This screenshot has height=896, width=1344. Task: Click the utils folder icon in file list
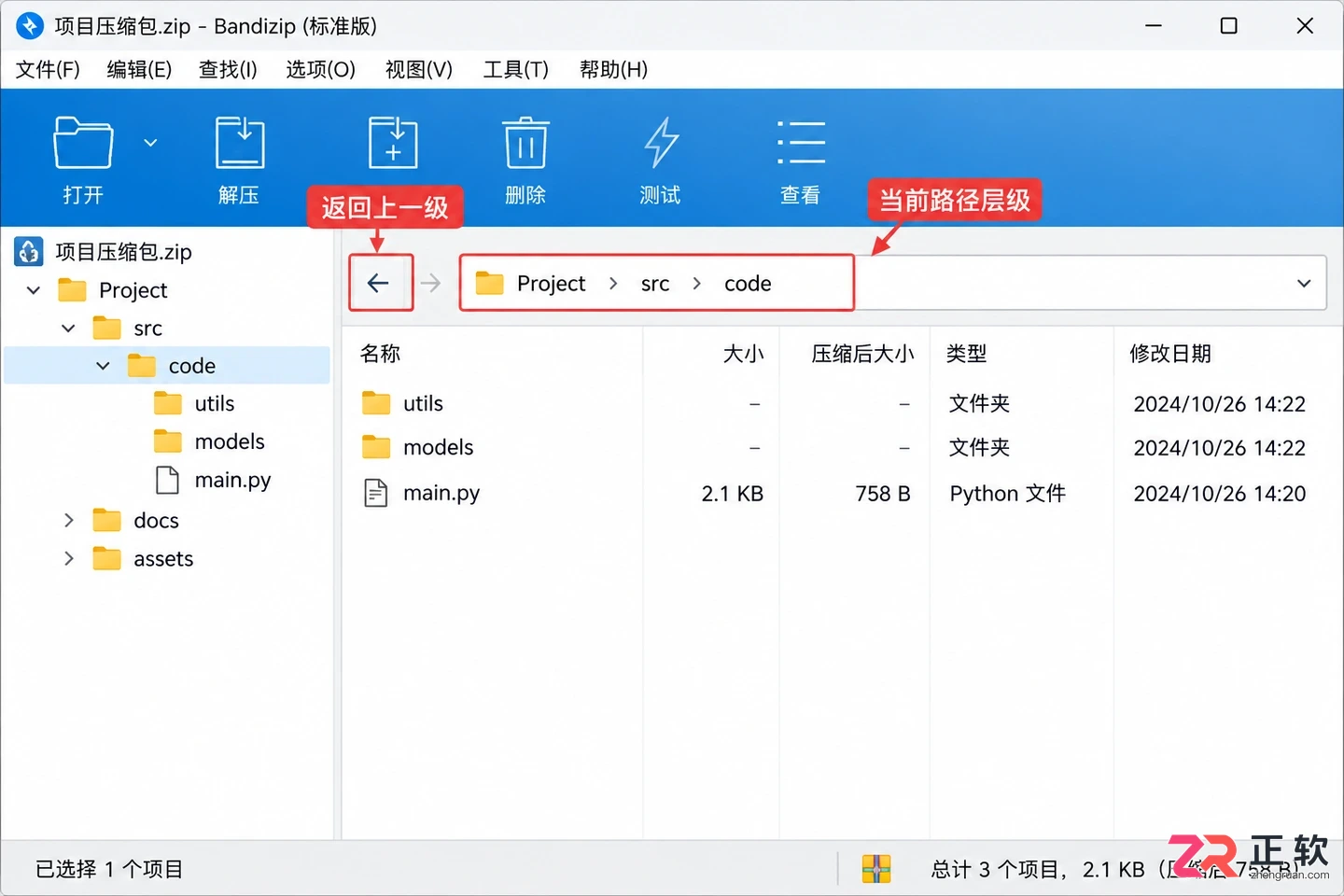click(x=376, y=403)
